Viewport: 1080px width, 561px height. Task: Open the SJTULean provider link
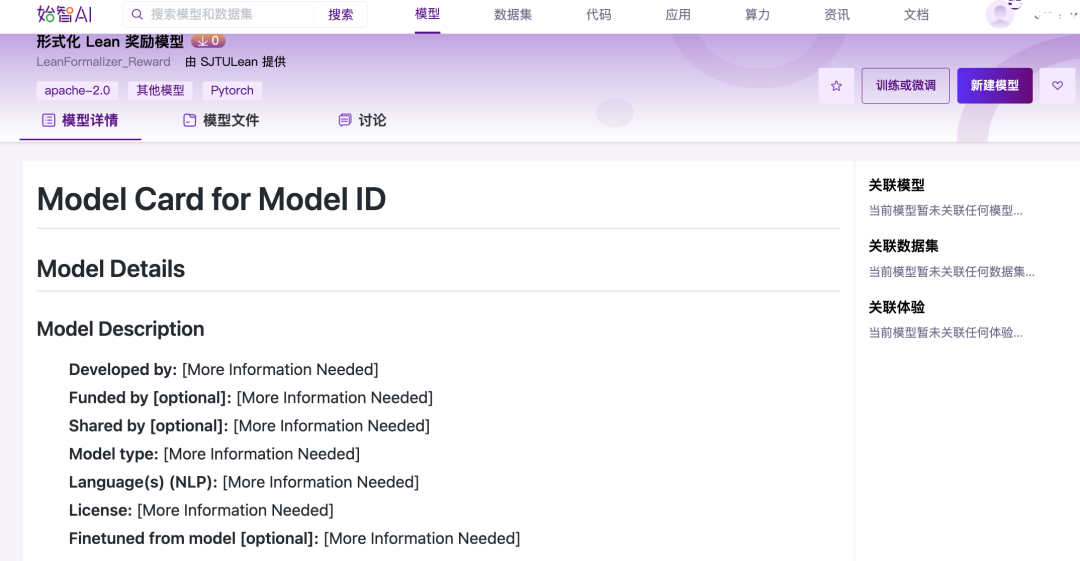(x=229, y=62)
